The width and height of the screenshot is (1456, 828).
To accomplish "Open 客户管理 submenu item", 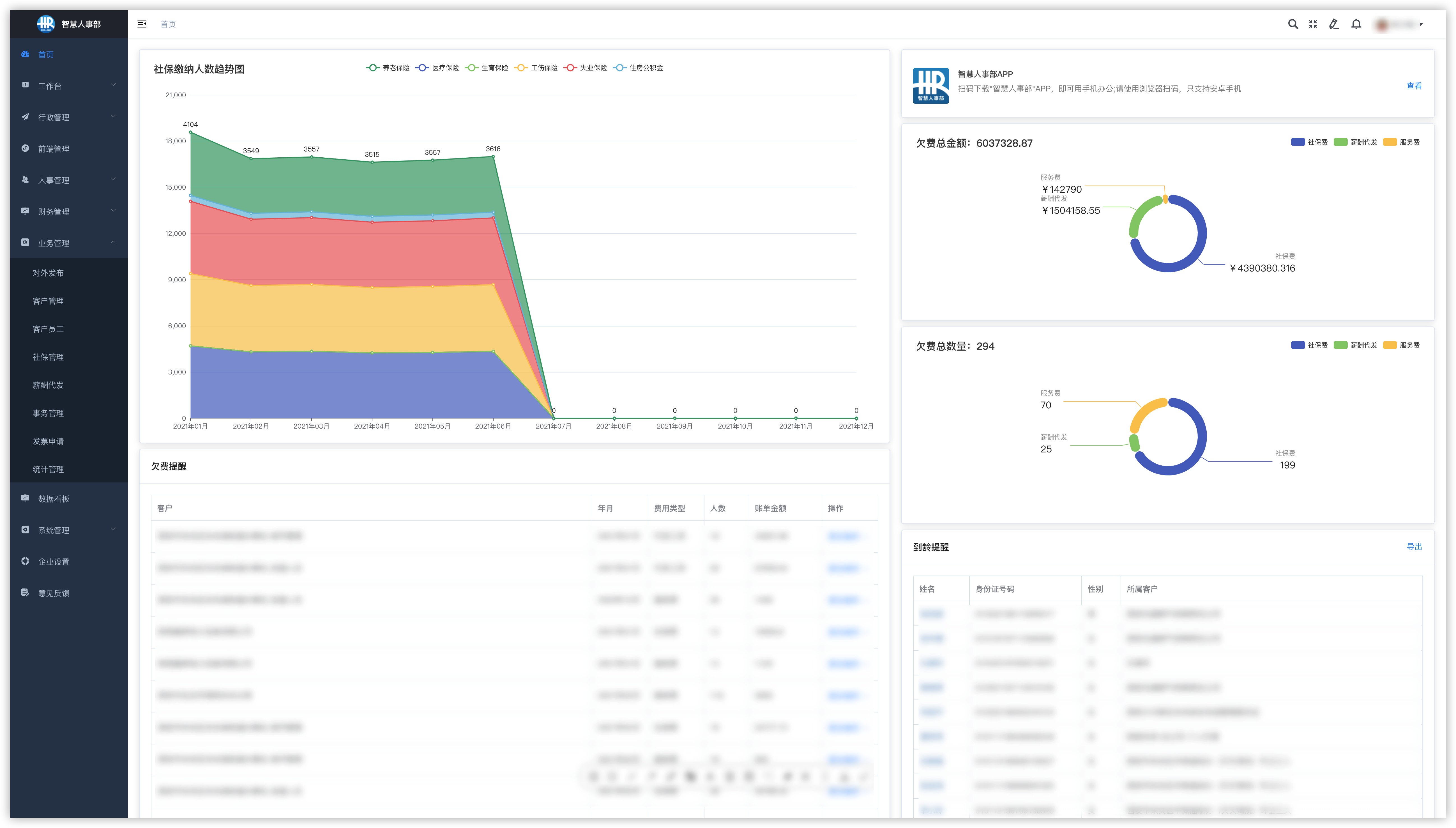I will [x=48, y=301].
